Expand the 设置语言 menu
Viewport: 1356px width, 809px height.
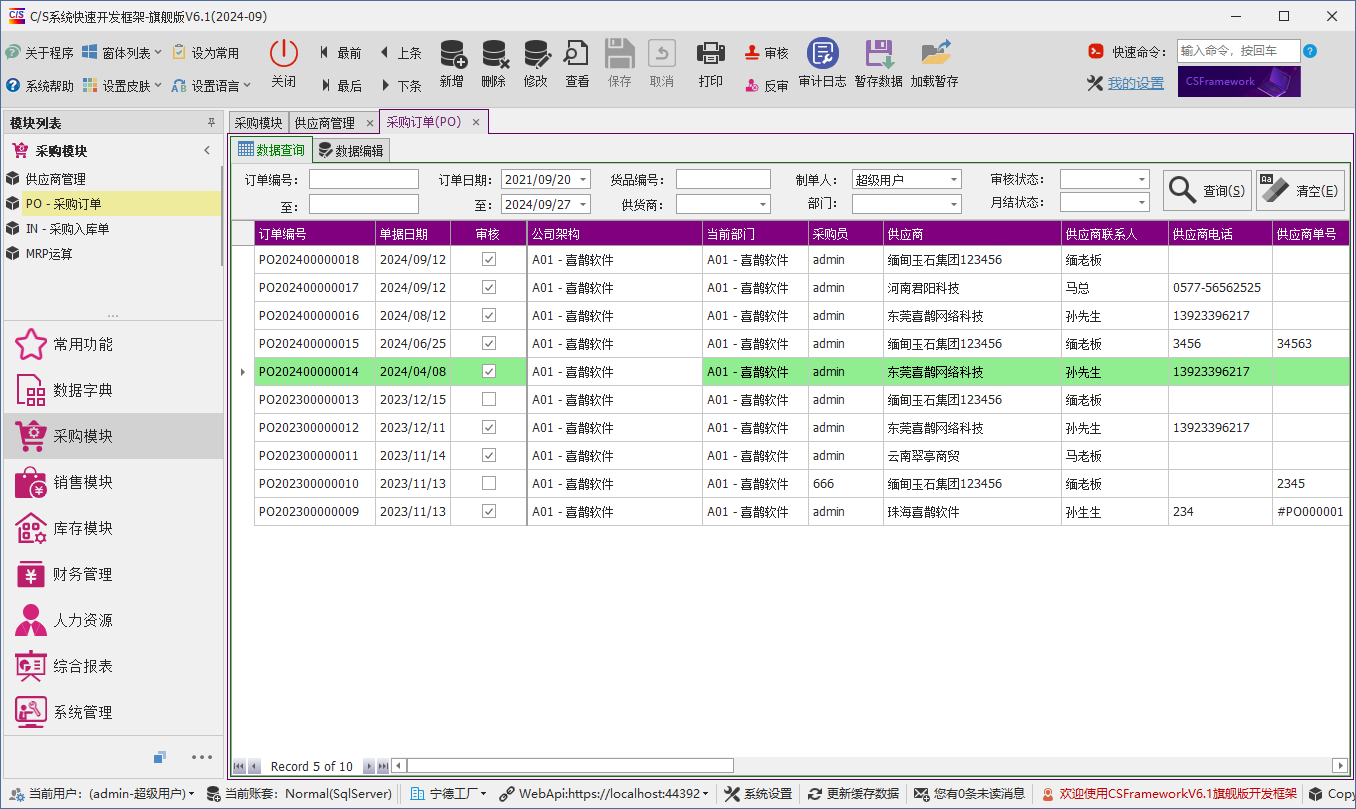(212, 86)
